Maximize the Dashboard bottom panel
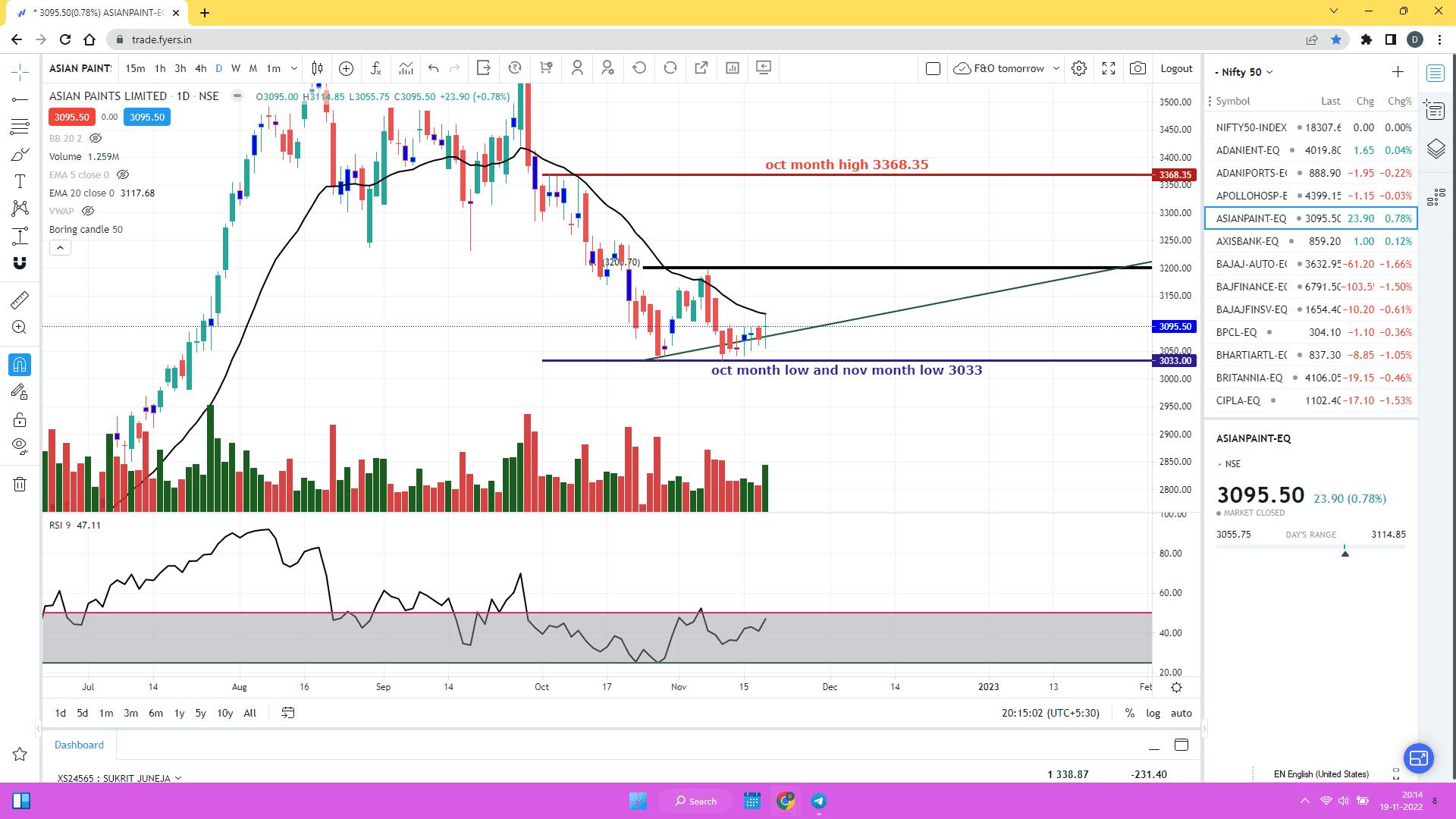The image size is (1456, 819). pos(1181,745)
